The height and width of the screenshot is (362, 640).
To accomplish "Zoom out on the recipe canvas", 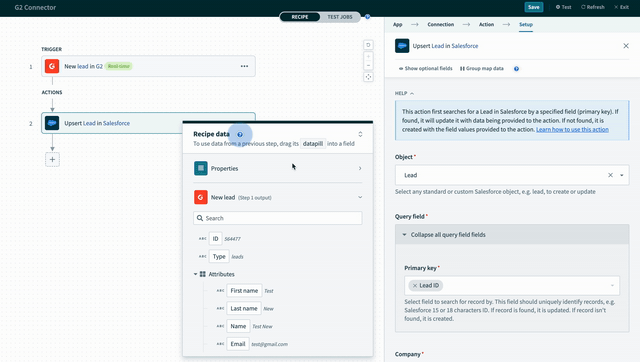I will [x=368, y=65].
